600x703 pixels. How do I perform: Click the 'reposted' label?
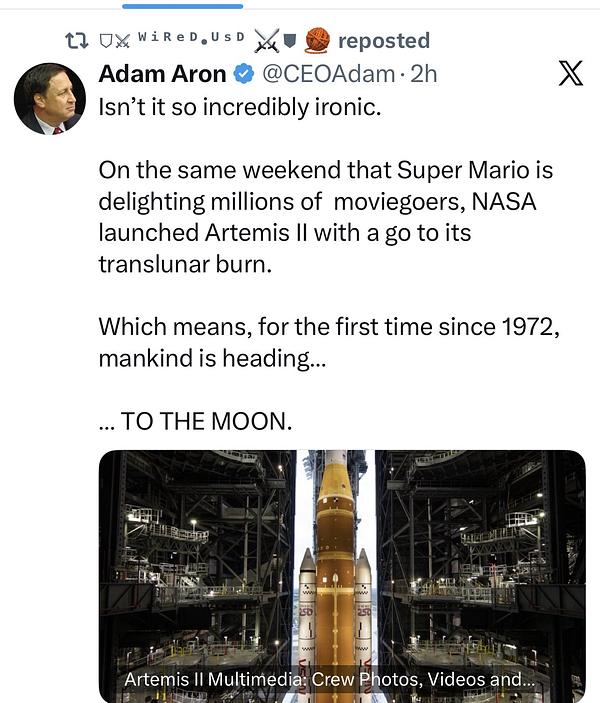click(x=384, y=41)
